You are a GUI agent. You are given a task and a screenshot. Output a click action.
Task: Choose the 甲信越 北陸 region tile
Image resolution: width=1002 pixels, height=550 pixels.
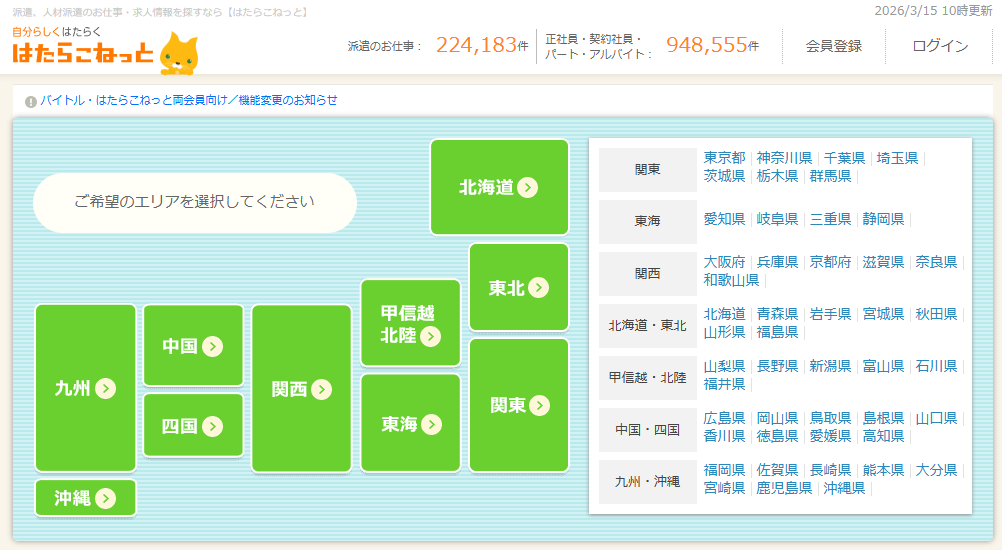[410, 323]
